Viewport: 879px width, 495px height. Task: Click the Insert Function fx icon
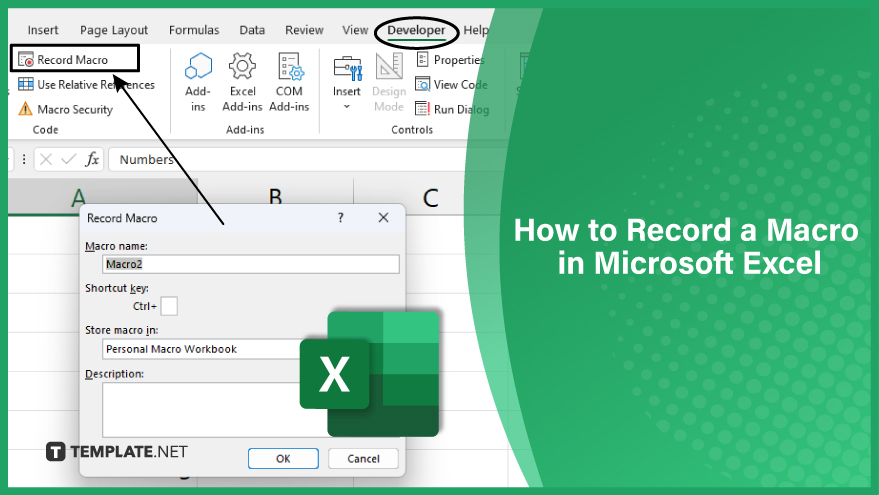[x=92, y=160]
